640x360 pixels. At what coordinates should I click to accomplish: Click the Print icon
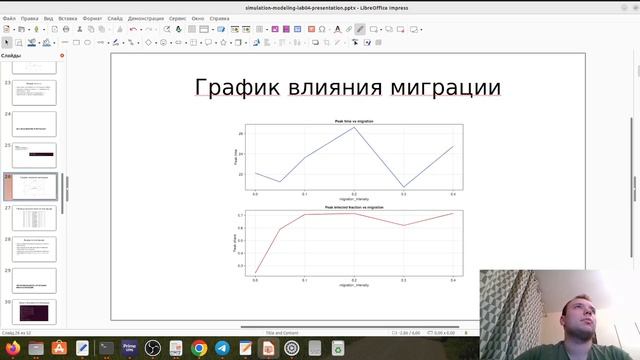pyautogui.click(x=66, y=29)
